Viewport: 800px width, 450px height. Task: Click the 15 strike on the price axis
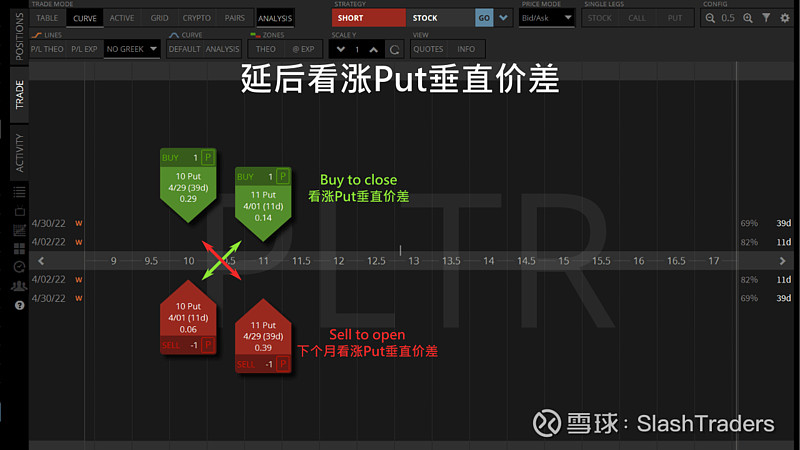564,261
